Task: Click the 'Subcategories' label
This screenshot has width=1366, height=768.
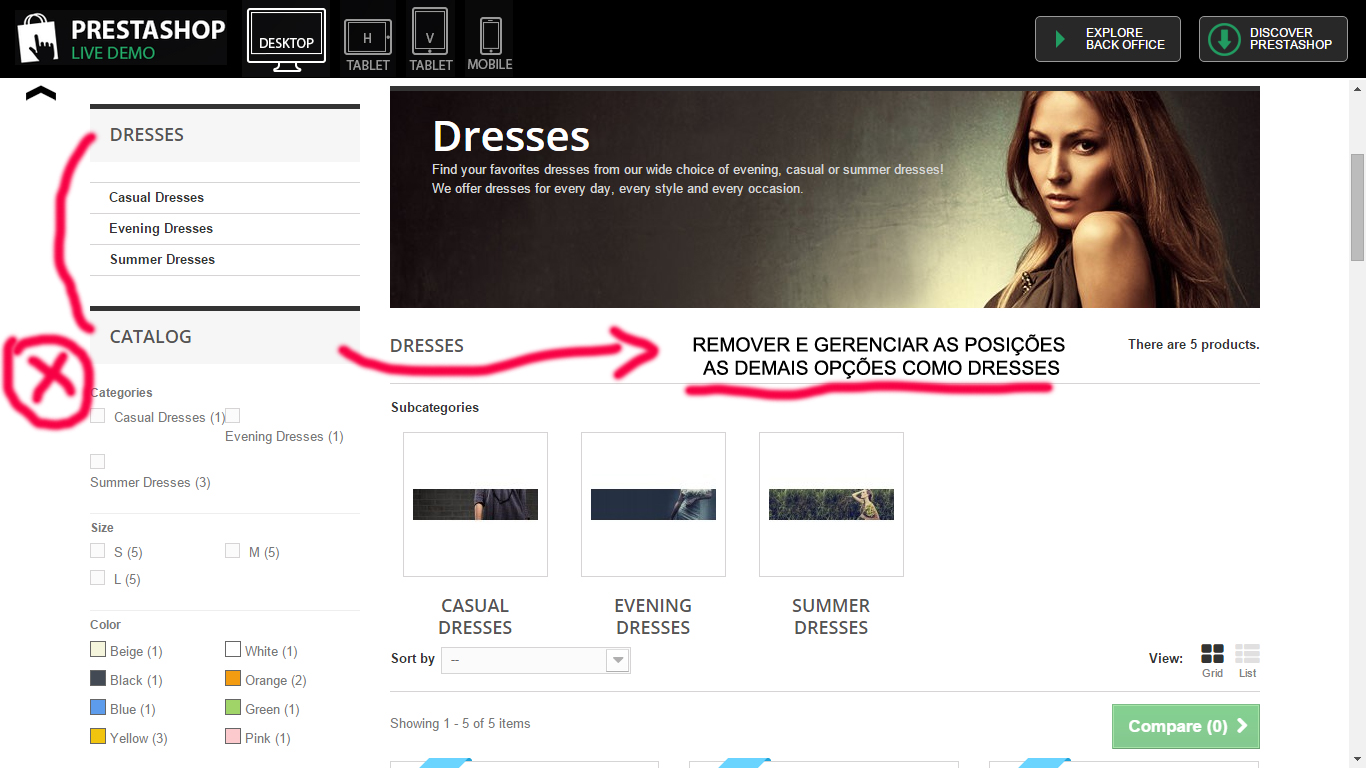Action: [435, 408]
